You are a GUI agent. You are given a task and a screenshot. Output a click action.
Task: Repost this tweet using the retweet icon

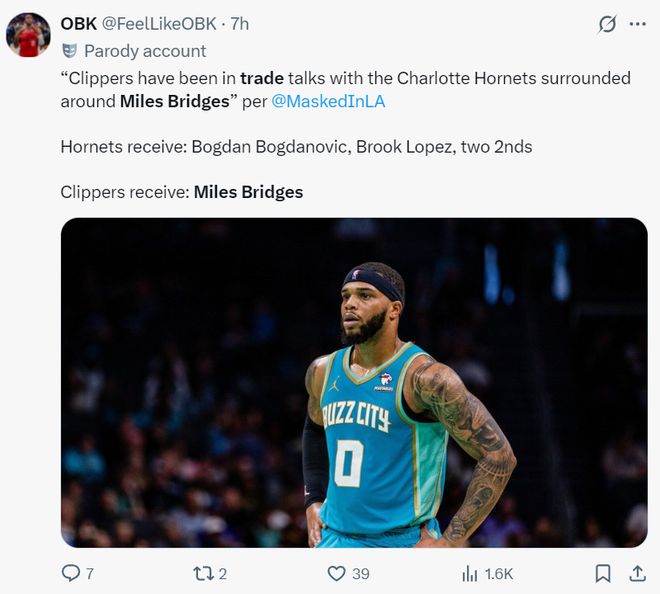pos(202,573)
